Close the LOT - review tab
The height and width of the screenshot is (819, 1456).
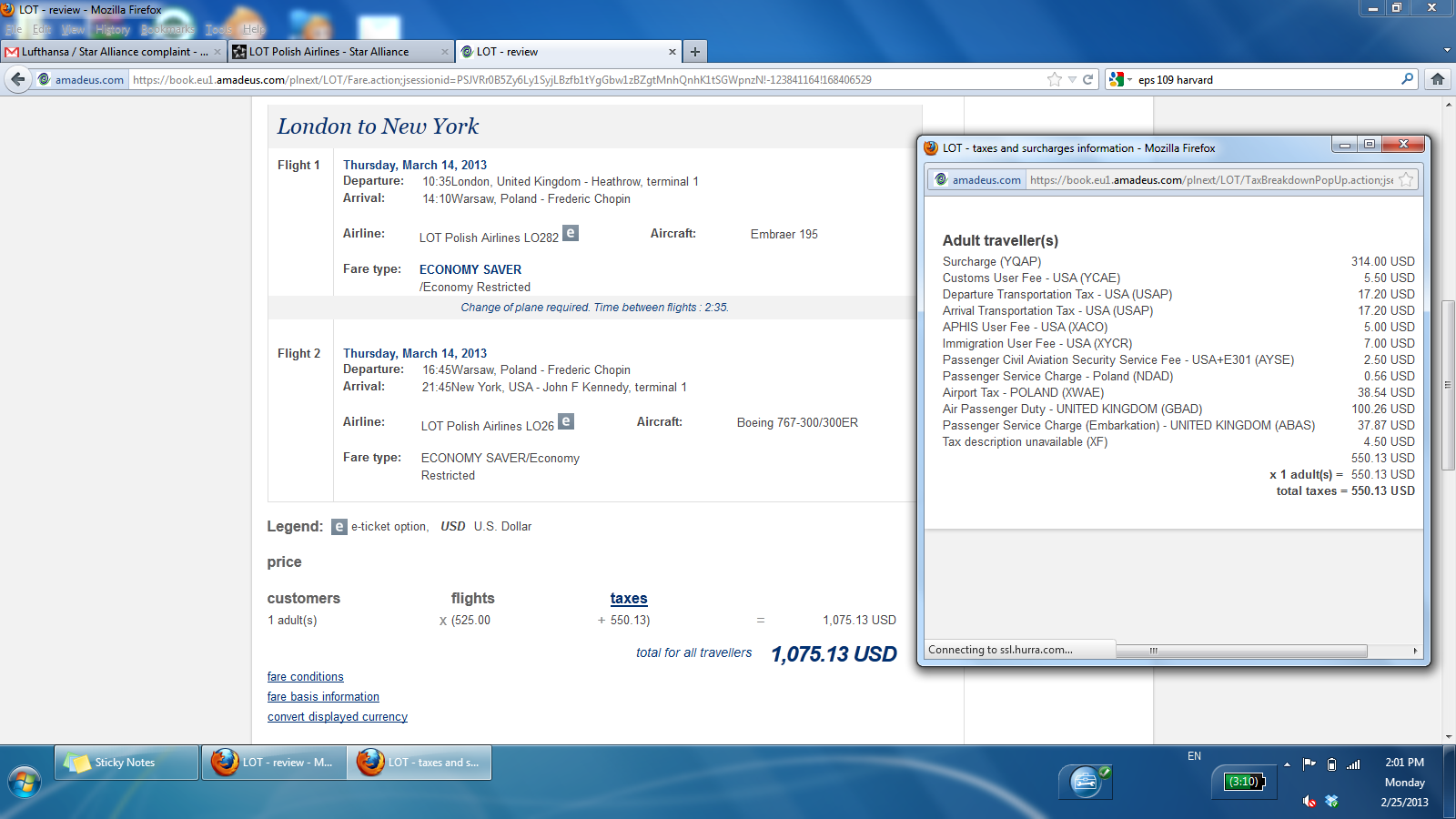click(672, 52)
